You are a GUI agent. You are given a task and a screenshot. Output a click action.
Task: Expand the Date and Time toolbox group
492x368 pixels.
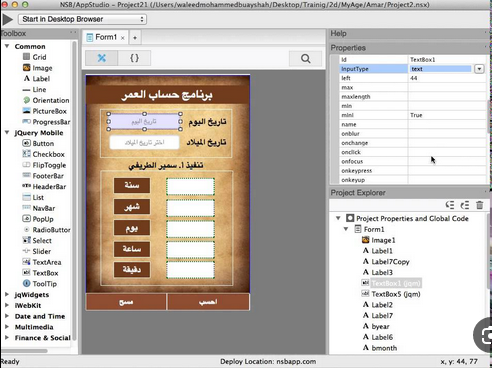tap(7, 316)
